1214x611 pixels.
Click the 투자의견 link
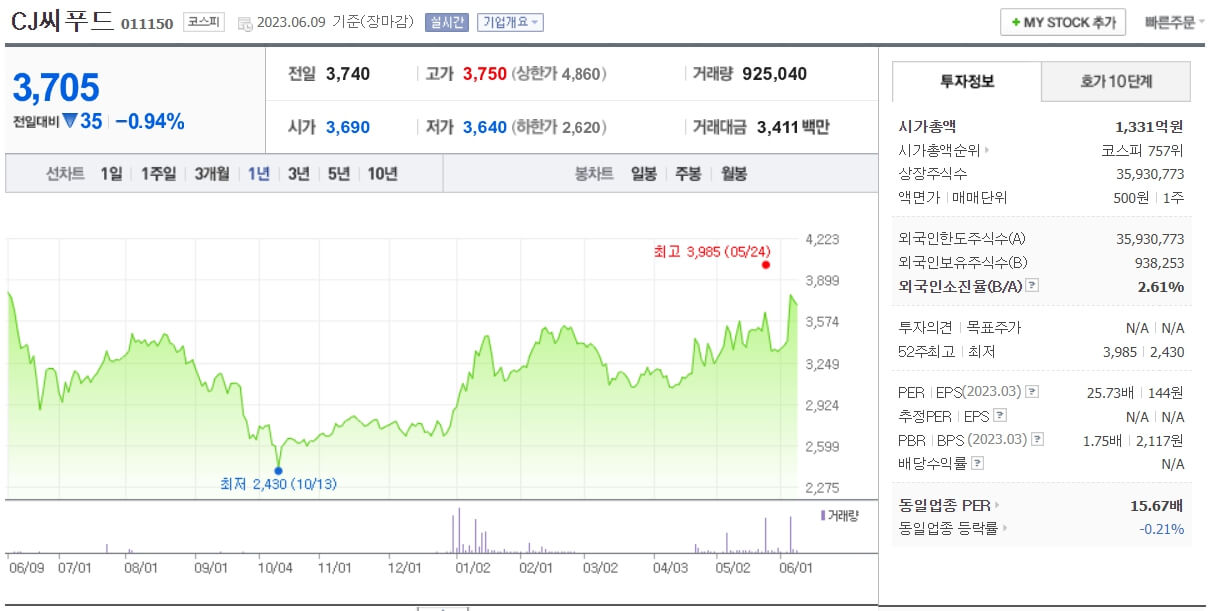click(x=925, y=328)
